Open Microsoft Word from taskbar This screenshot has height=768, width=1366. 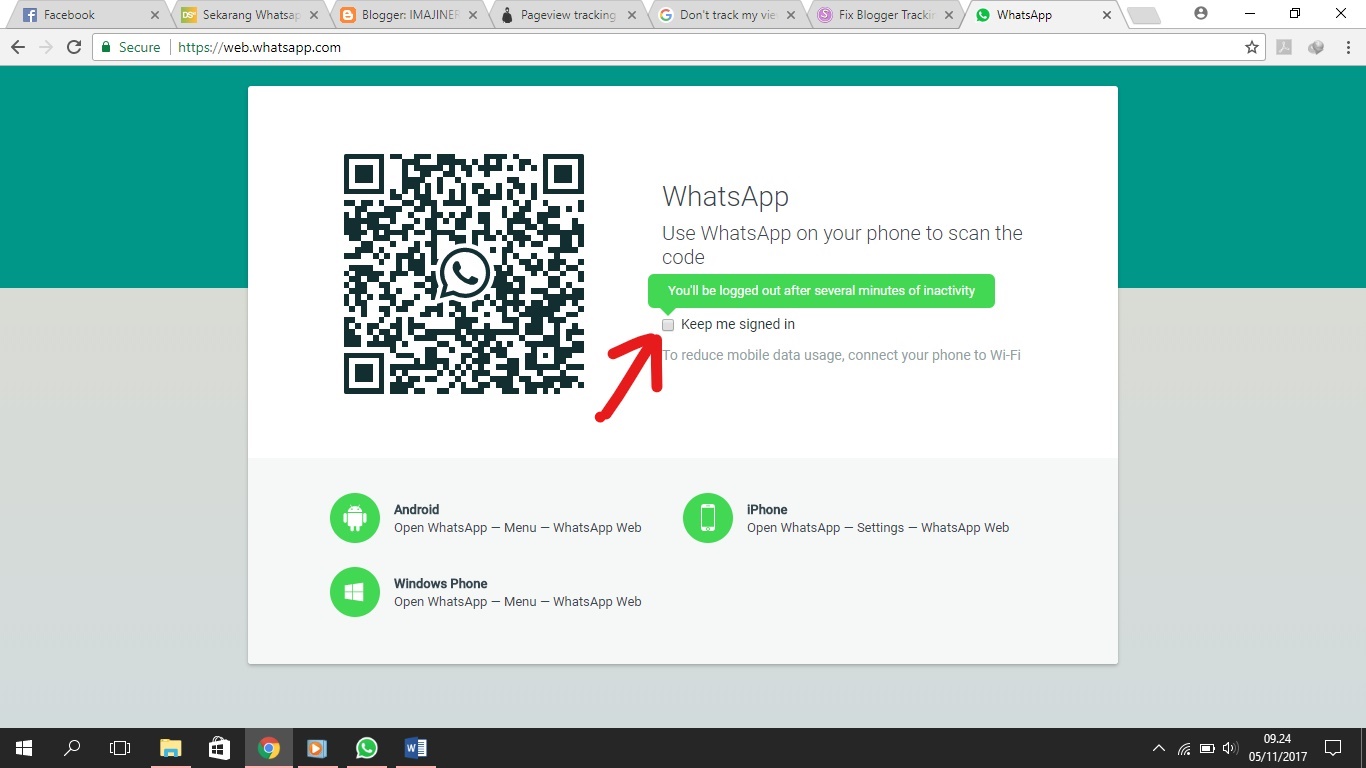(415, 748)
